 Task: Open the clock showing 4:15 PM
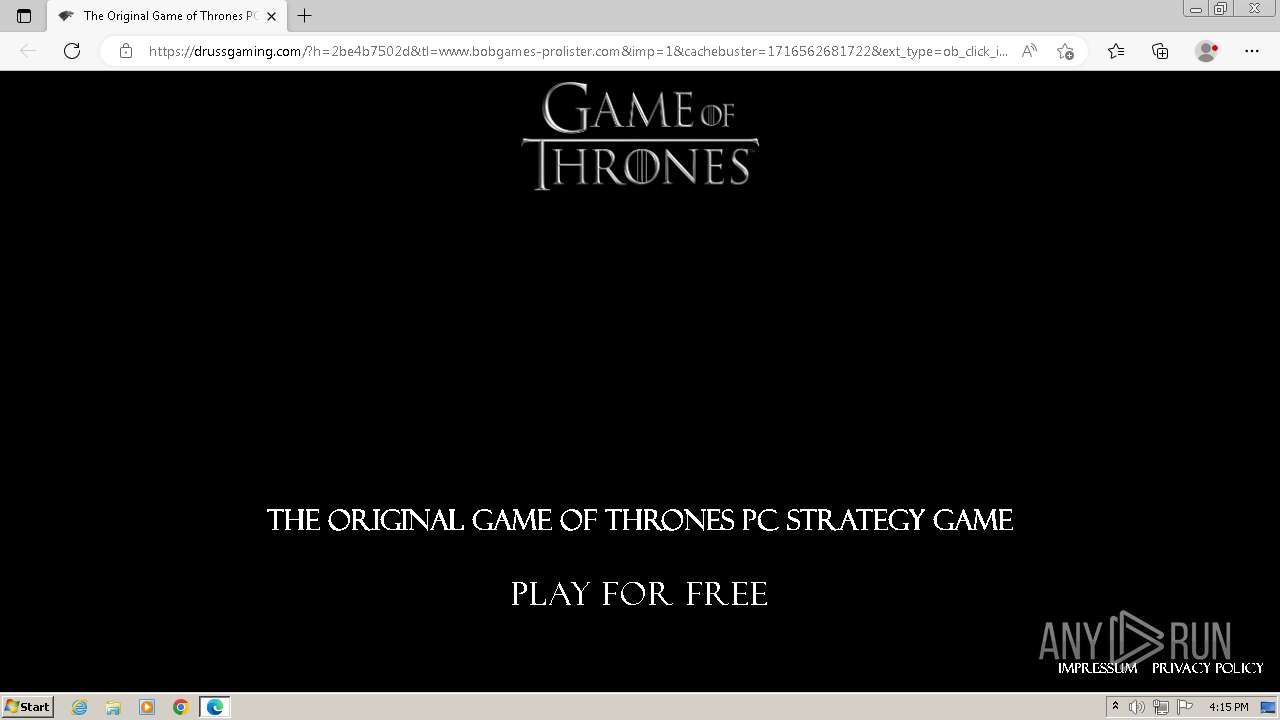click(1228, 707)
